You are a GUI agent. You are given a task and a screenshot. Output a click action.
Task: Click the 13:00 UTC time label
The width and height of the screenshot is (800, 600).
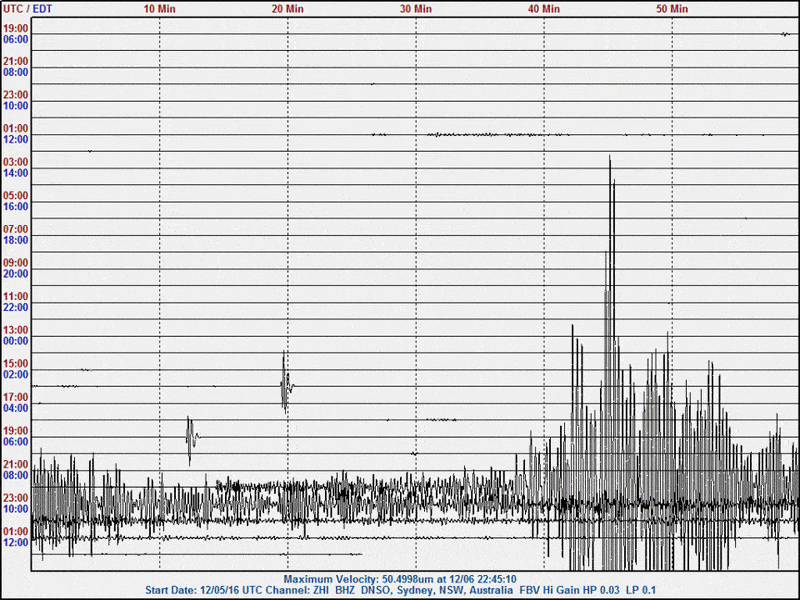[x=16, y=330]
